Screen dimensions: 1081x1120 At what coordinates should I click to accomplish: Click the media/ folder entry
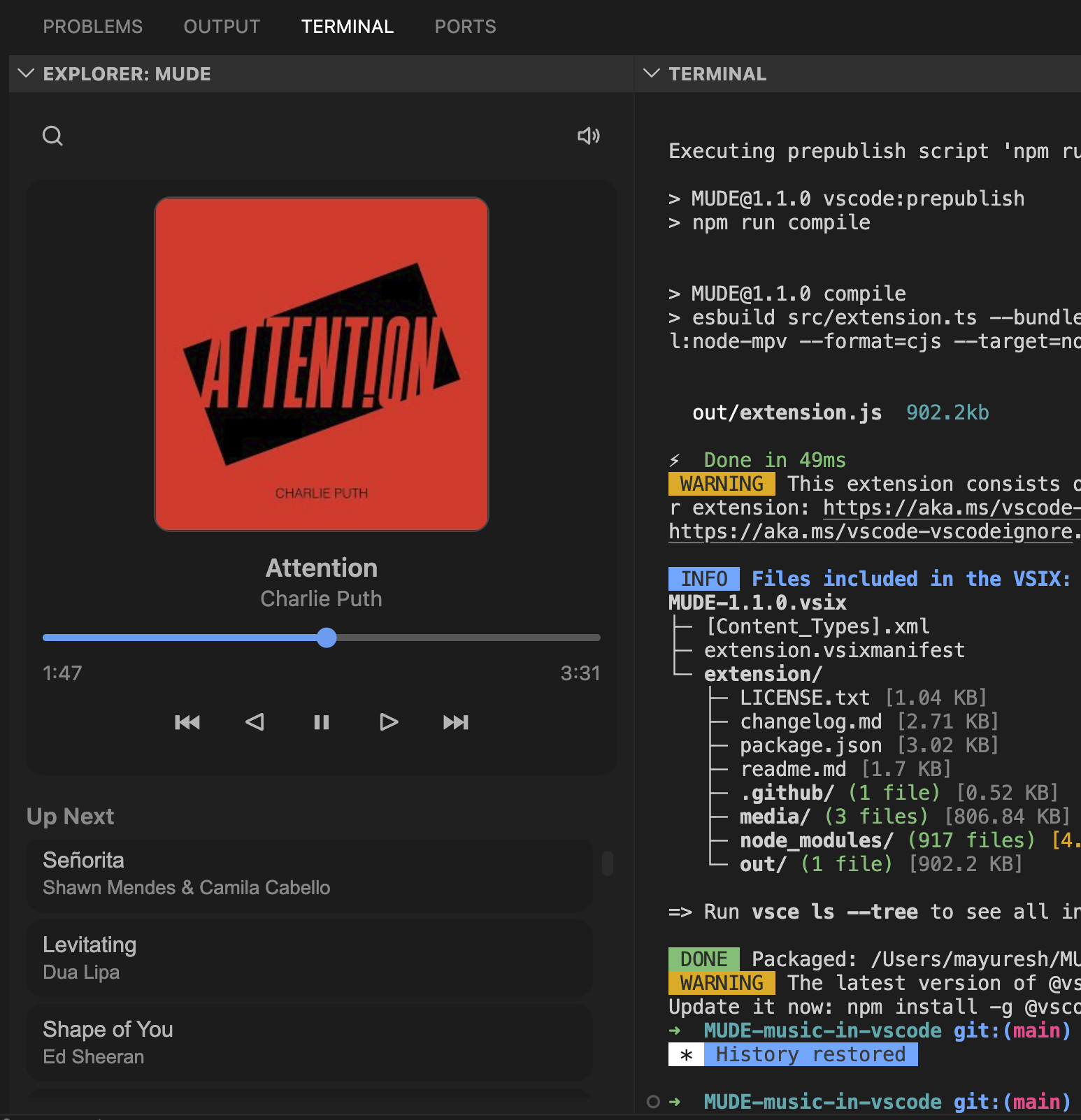point(775,817)
